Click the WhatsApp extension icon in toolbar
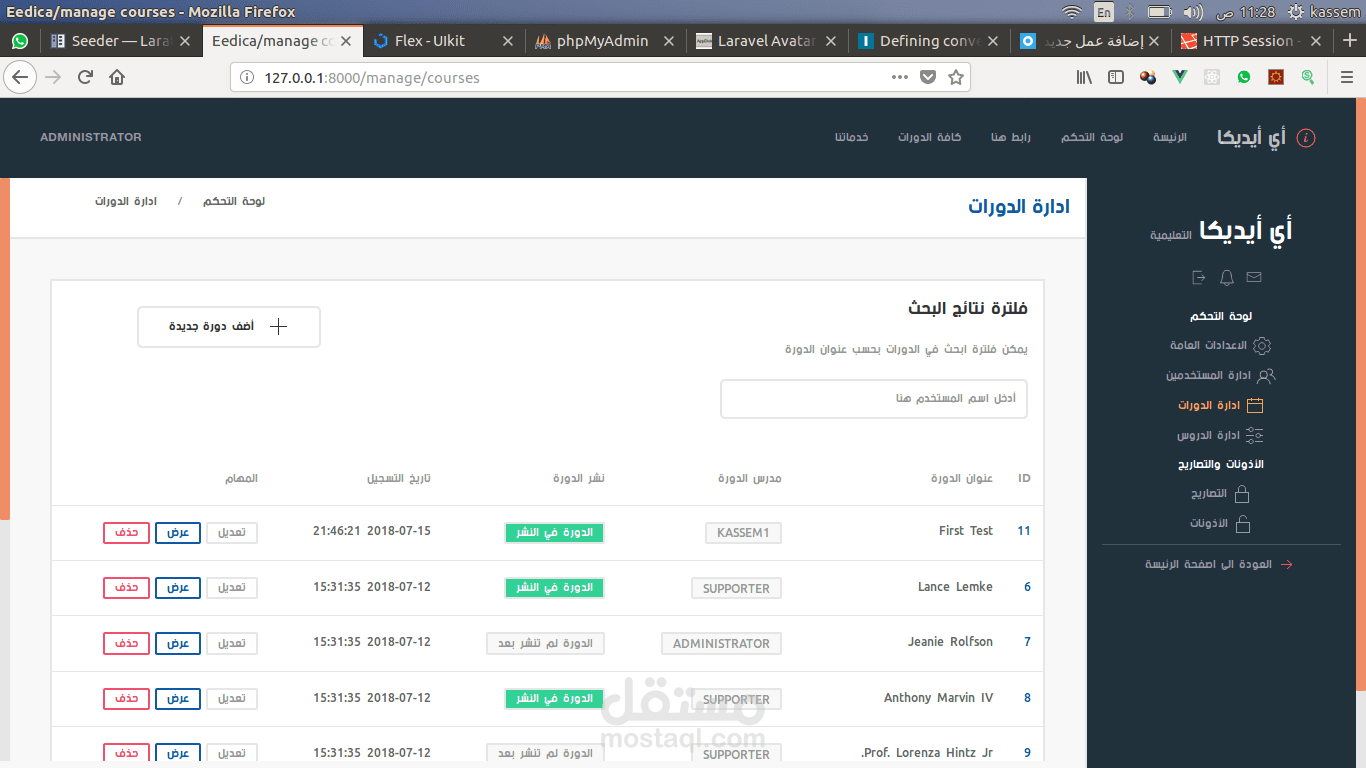This screenshot has height=768, width=1366. point(1244,77)
